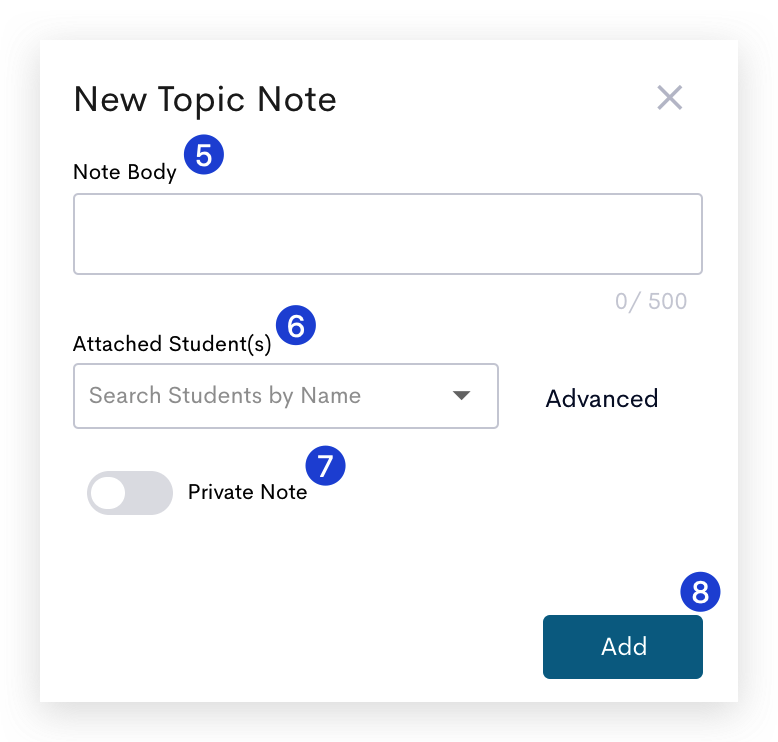Click the Note Body label

pos(125,172)
